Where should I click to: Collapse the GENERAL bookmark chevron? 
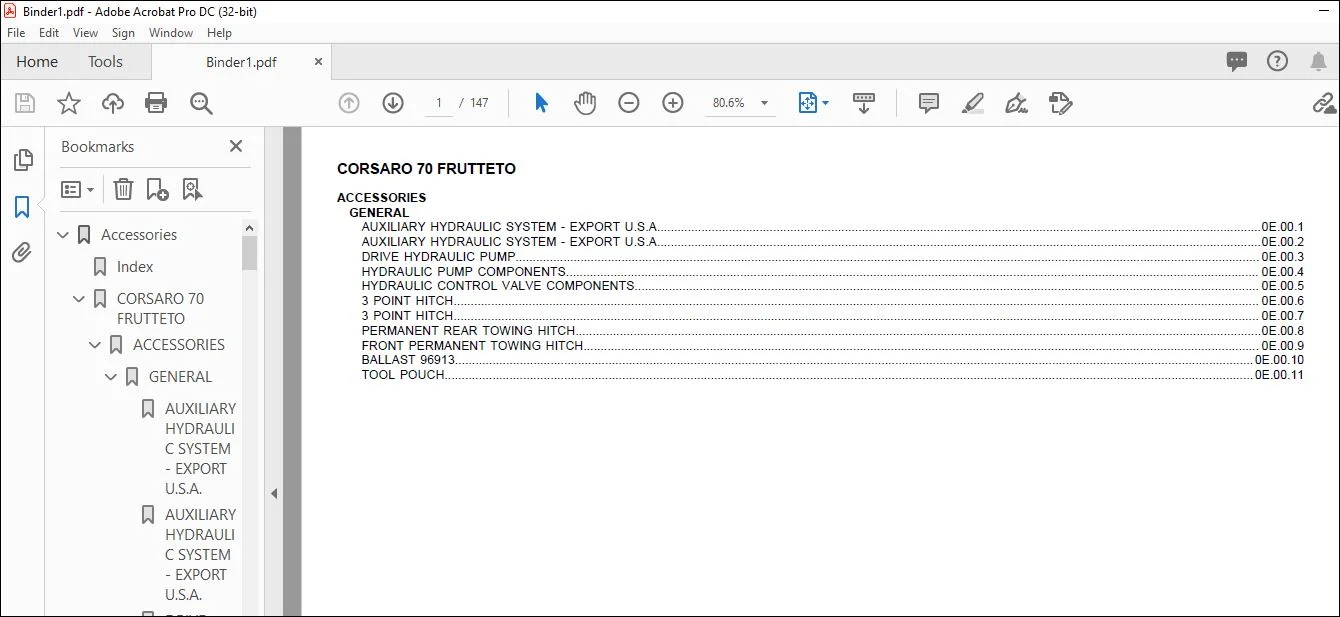tap(111, 377)
